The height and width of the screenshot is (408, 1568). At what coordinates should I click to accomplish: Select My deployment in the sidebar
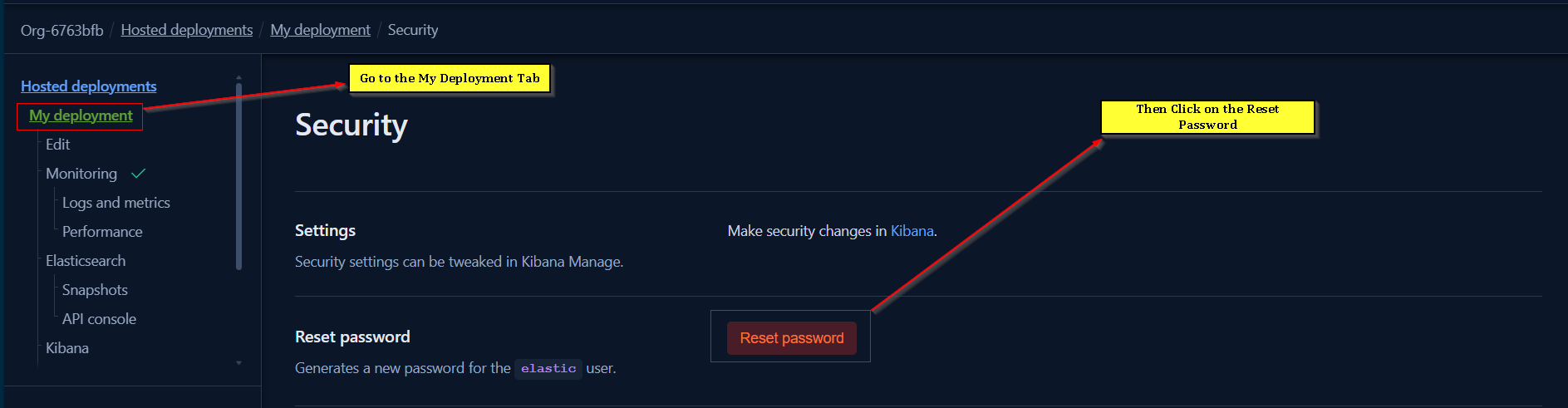(81, 116)
